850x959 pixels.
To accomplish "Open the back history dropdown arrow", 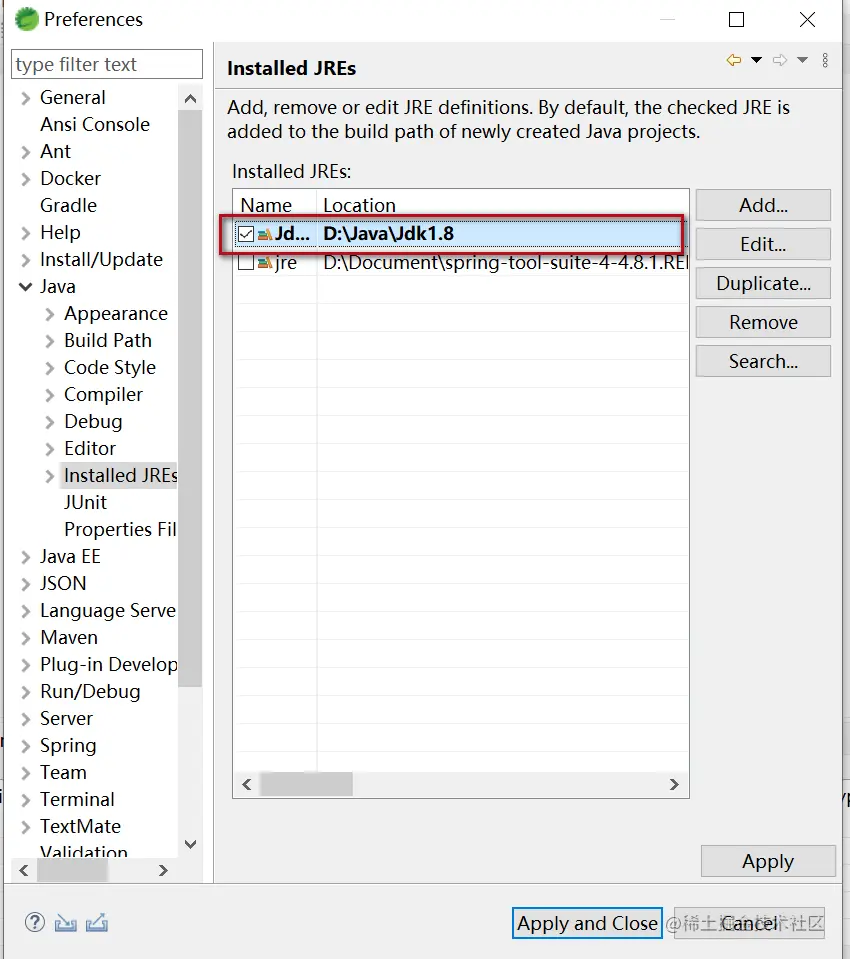I will point(756,60).
